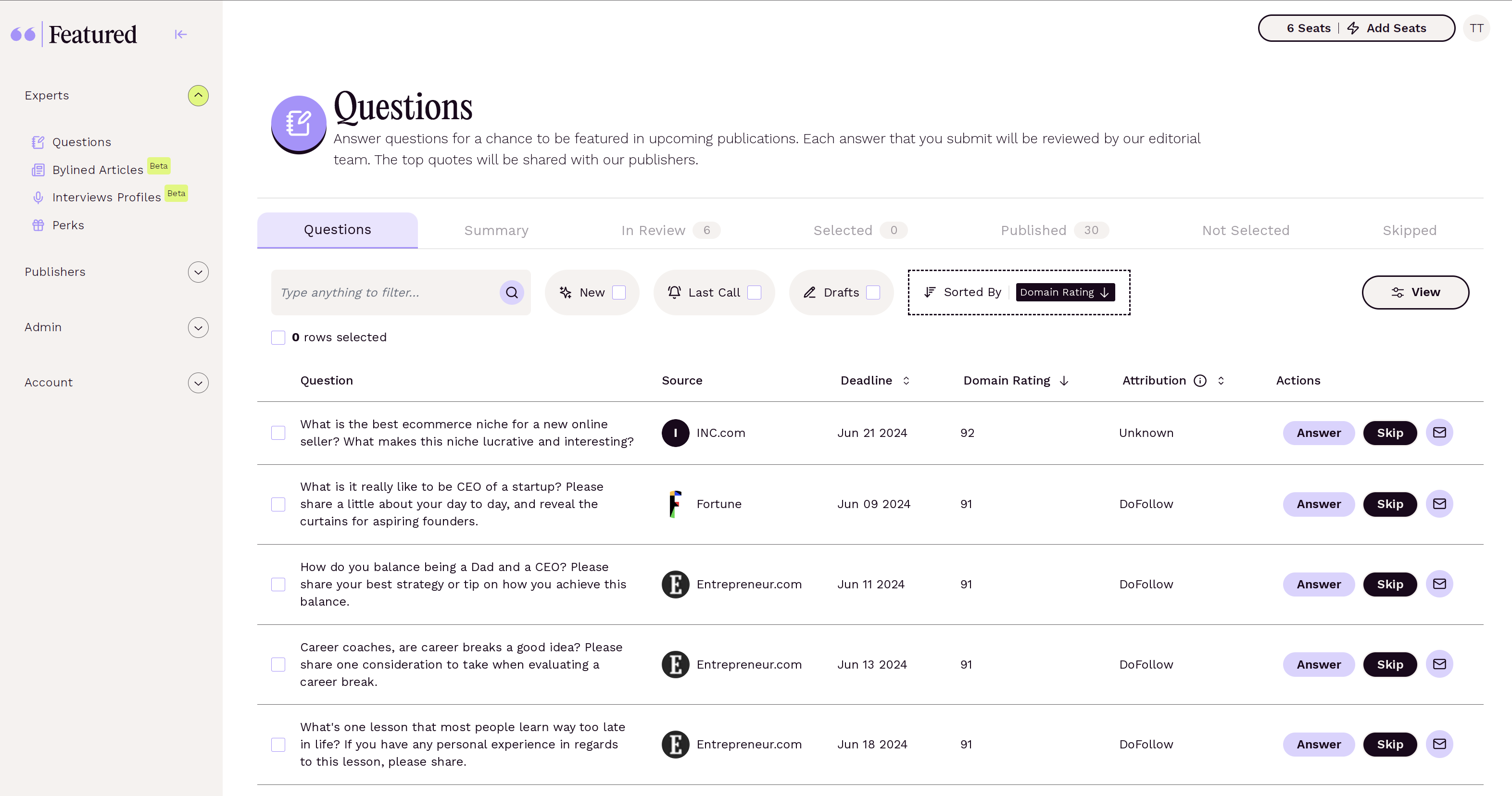Click the Perks gift icon
The width and height of the screenshot is (1512, 796).
[x=38, y=224]
